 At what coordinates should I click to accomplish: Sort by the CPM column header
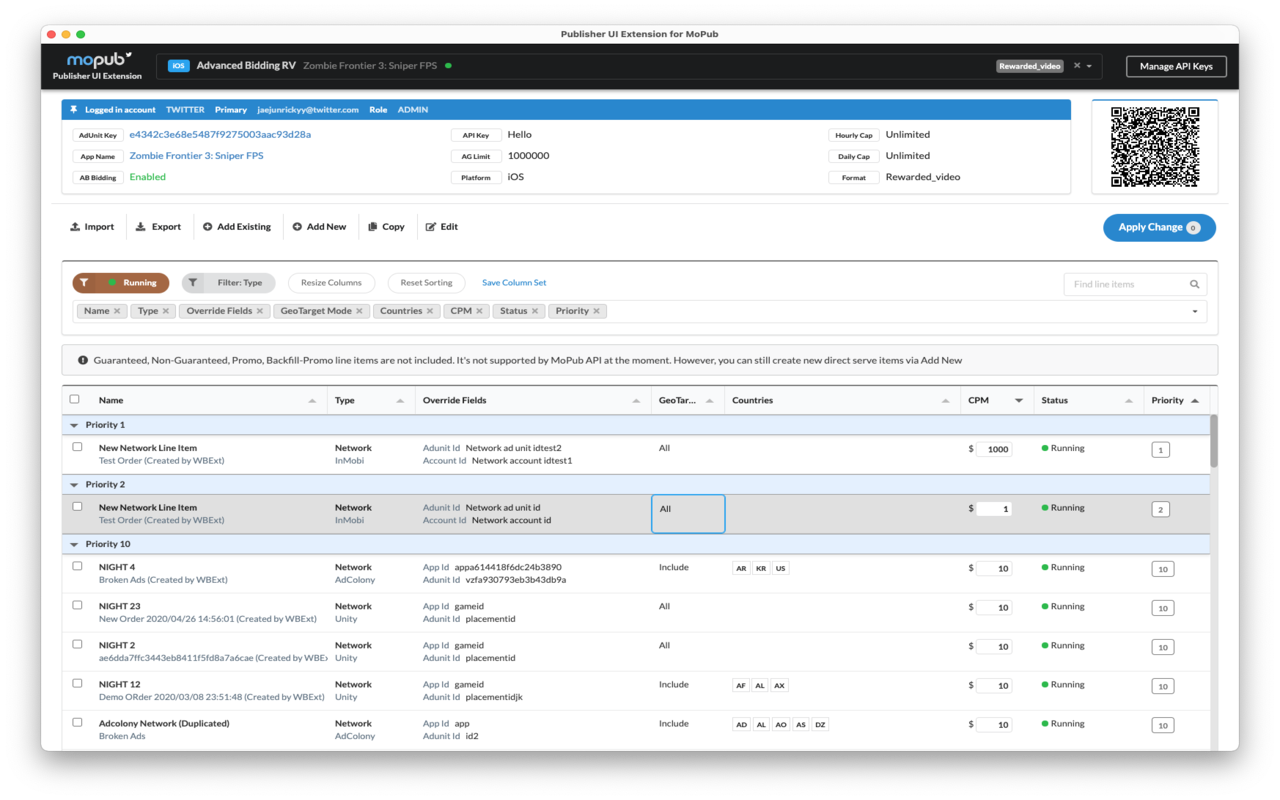tap(996, 400)
